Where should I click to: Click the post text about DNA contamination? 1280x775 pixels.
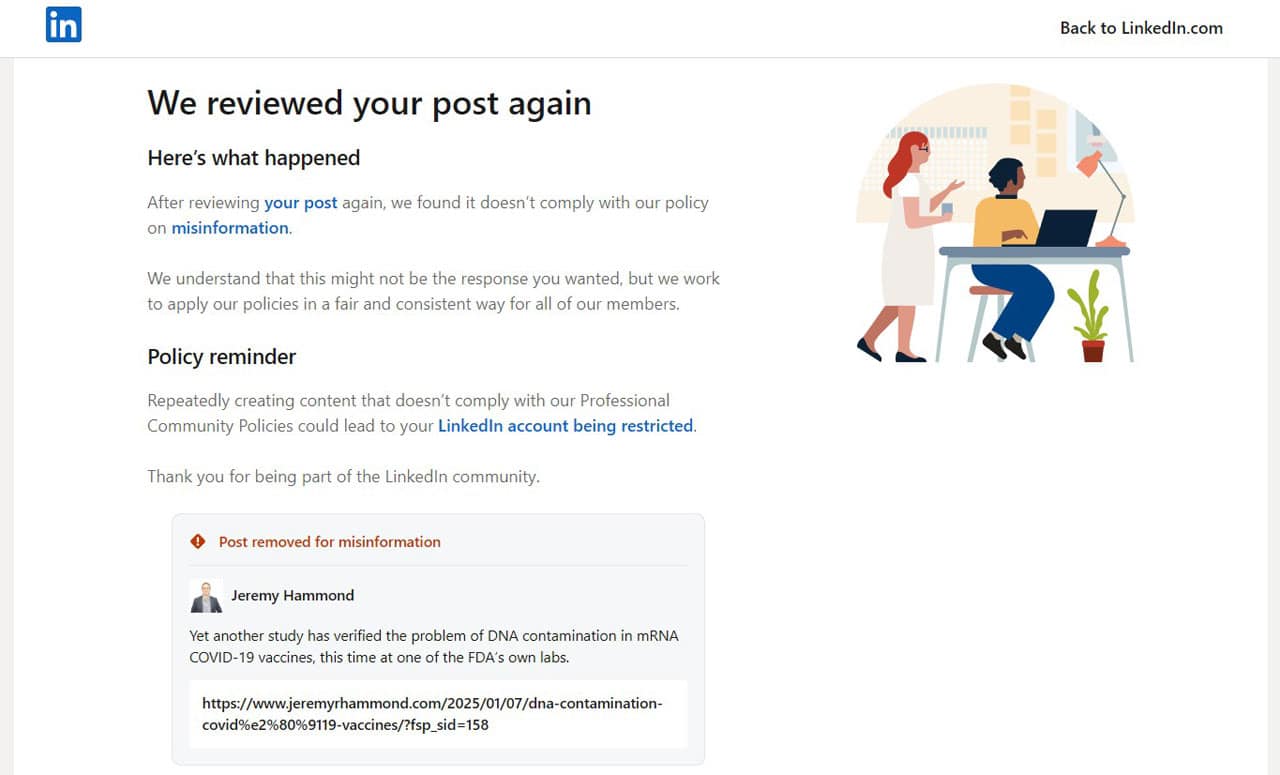point(434,646)
